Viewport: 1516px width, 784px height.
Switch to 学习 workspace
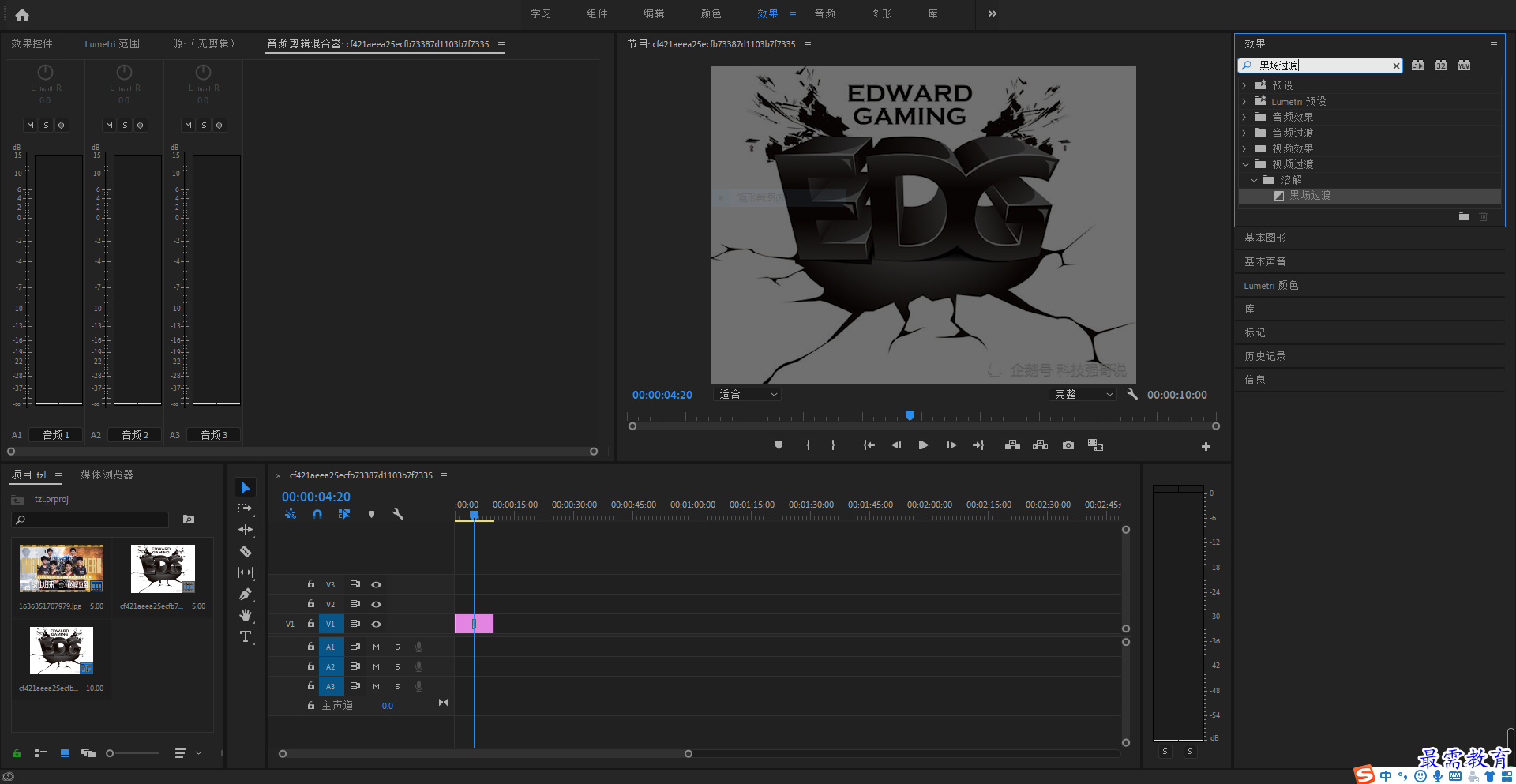541,13
